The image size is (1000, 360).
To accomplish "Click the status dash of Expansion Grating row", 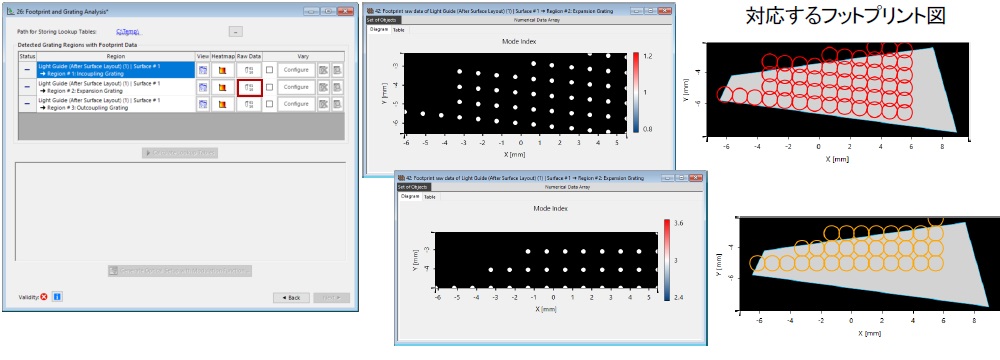I will [x=27, y=87].
